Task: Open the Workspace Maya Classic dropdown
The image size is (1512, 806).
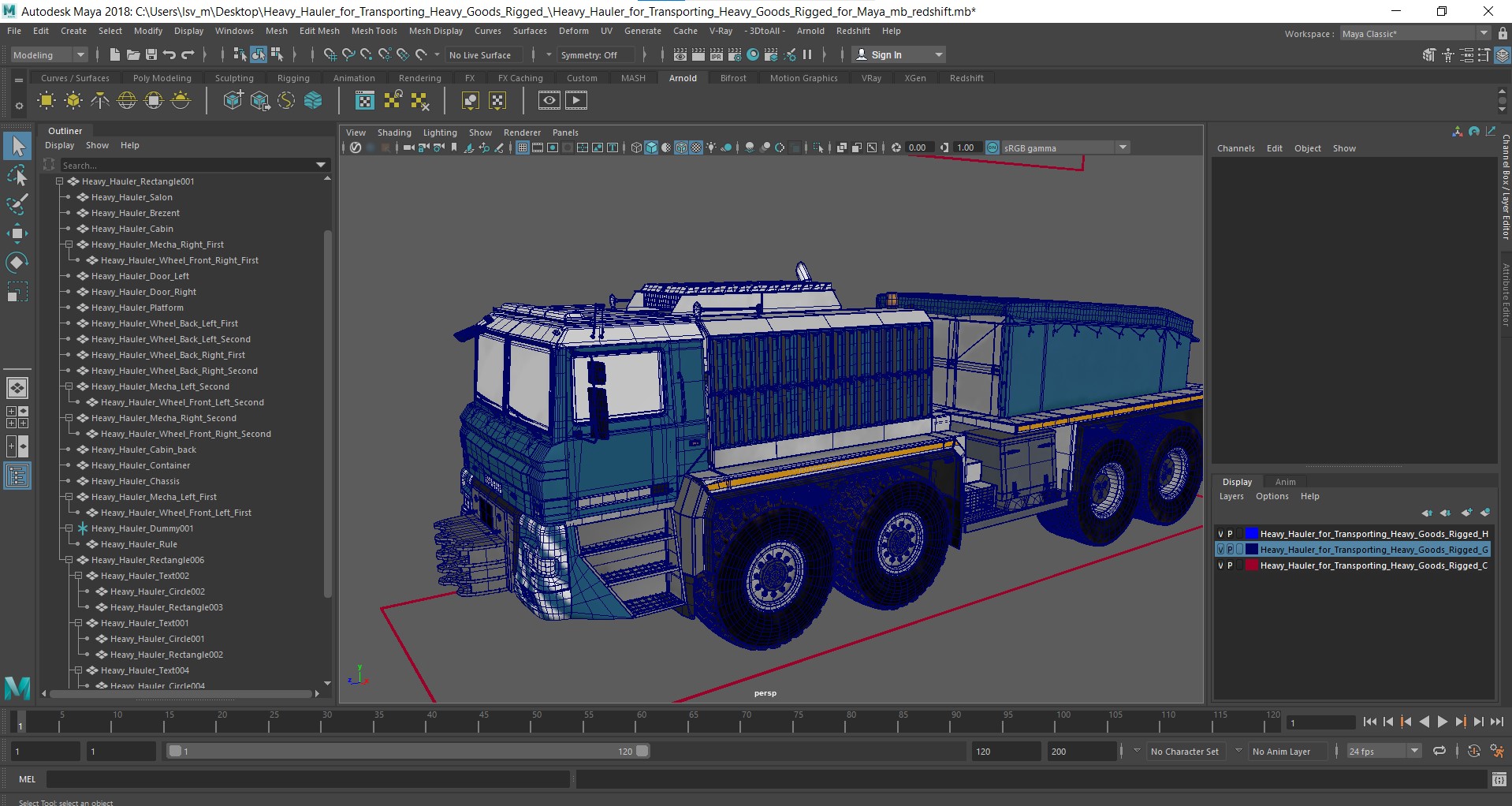Action: (x=1415, y=33)
